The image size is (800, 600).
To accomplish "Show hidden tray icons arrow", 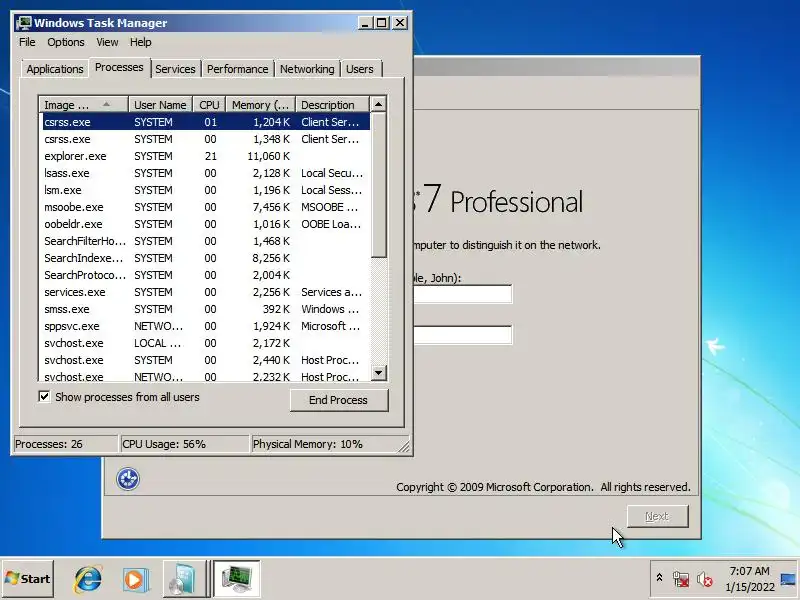I will point(659,578).
